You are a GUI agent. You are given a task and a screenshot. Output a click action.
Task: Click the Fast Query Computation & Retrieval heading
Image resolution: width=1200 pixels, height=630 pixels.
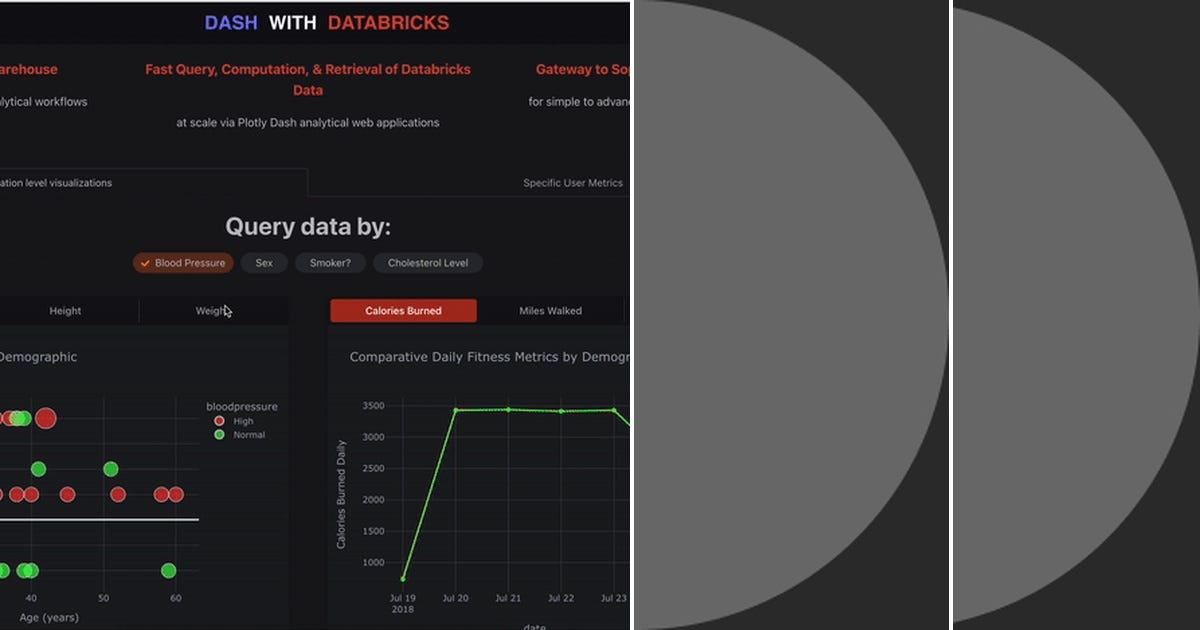pyautogui.click(x=307, y=79)
